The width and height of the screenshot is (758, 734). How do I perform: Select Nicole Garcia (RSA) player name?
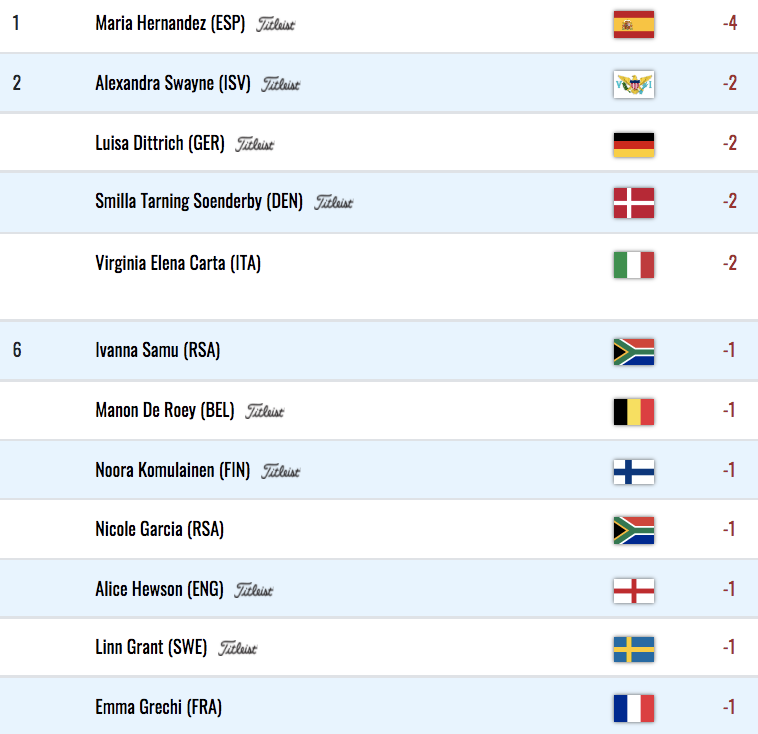click(x=160, y=529)
